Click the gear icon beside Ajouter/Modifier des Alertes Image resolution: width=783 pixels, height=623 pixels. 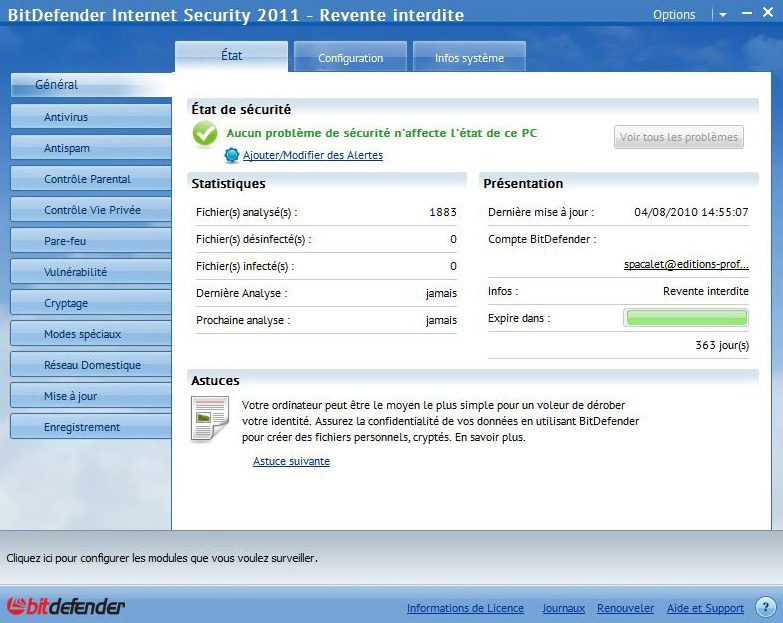point(232,155)
